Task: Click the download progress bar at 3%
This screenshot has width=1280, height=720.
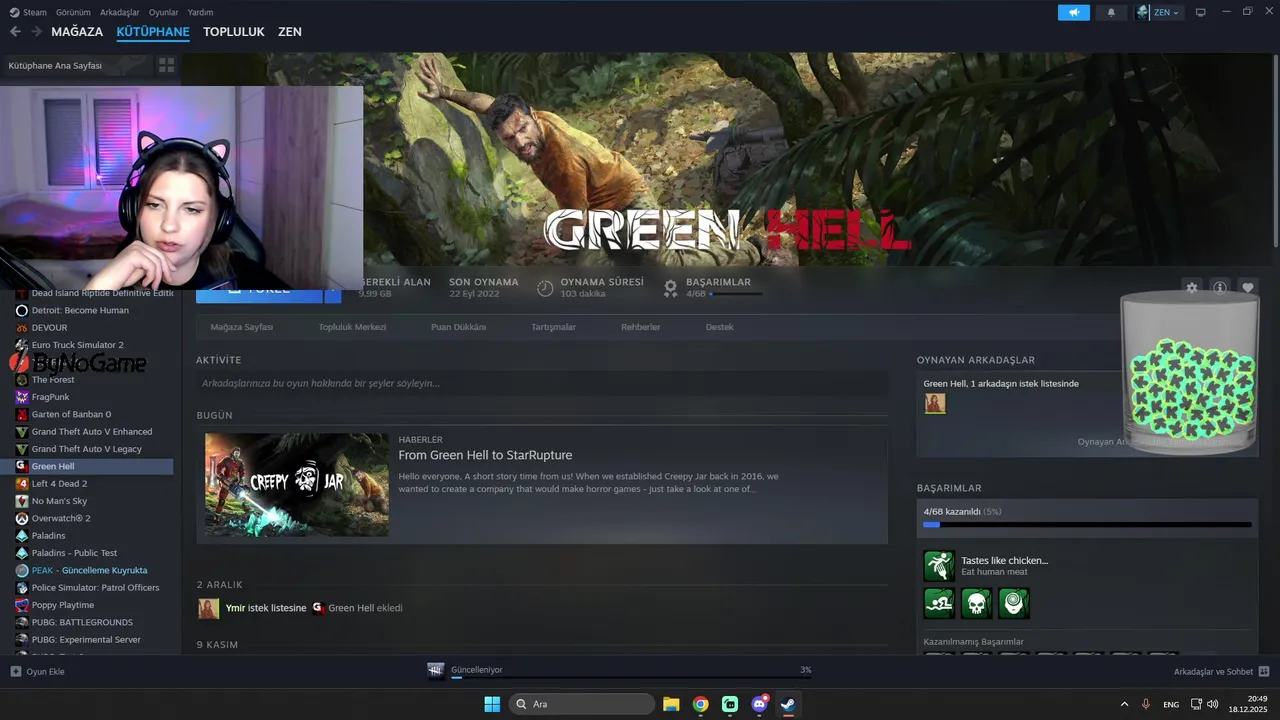Action: coord(631,677)
